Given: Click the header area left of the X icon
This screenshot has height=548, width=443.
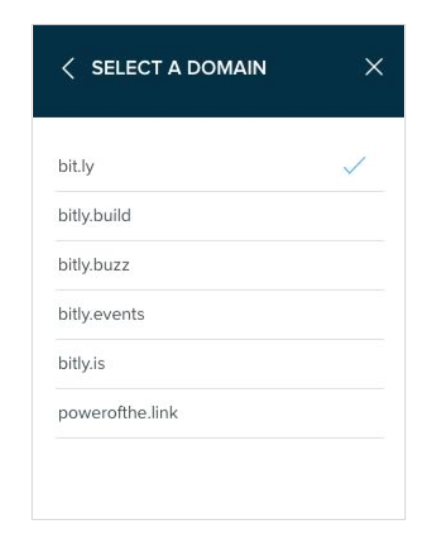Looking at the screenshot, I should tap(314, 68).
